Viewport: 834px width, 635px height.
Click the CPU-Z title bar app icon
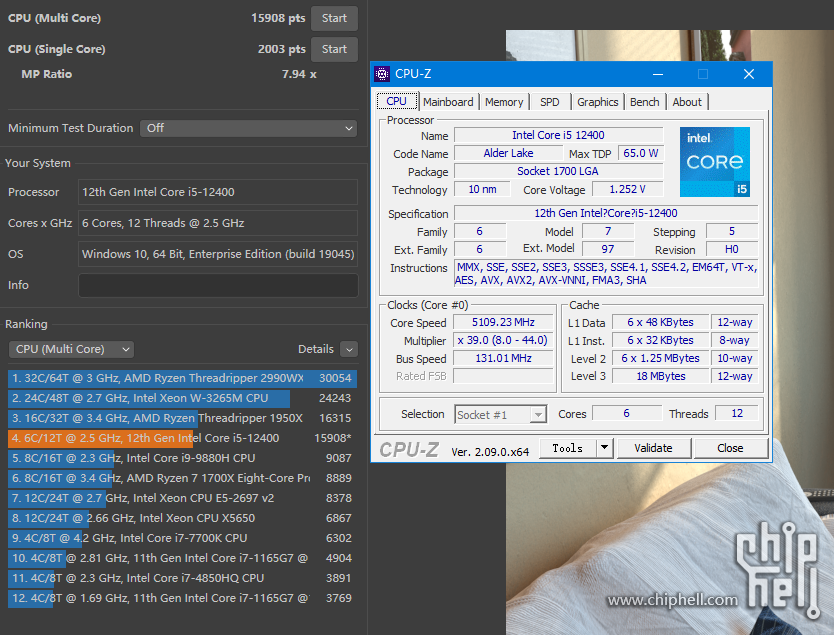(382, 74)
